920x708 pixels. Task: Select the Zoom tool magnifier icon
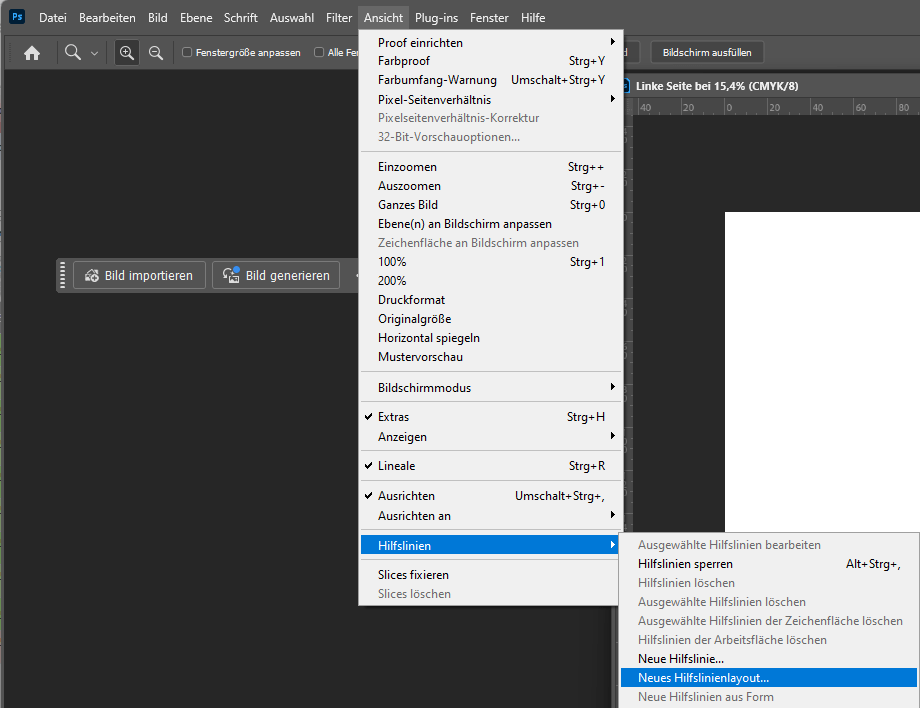click(73, 53)
